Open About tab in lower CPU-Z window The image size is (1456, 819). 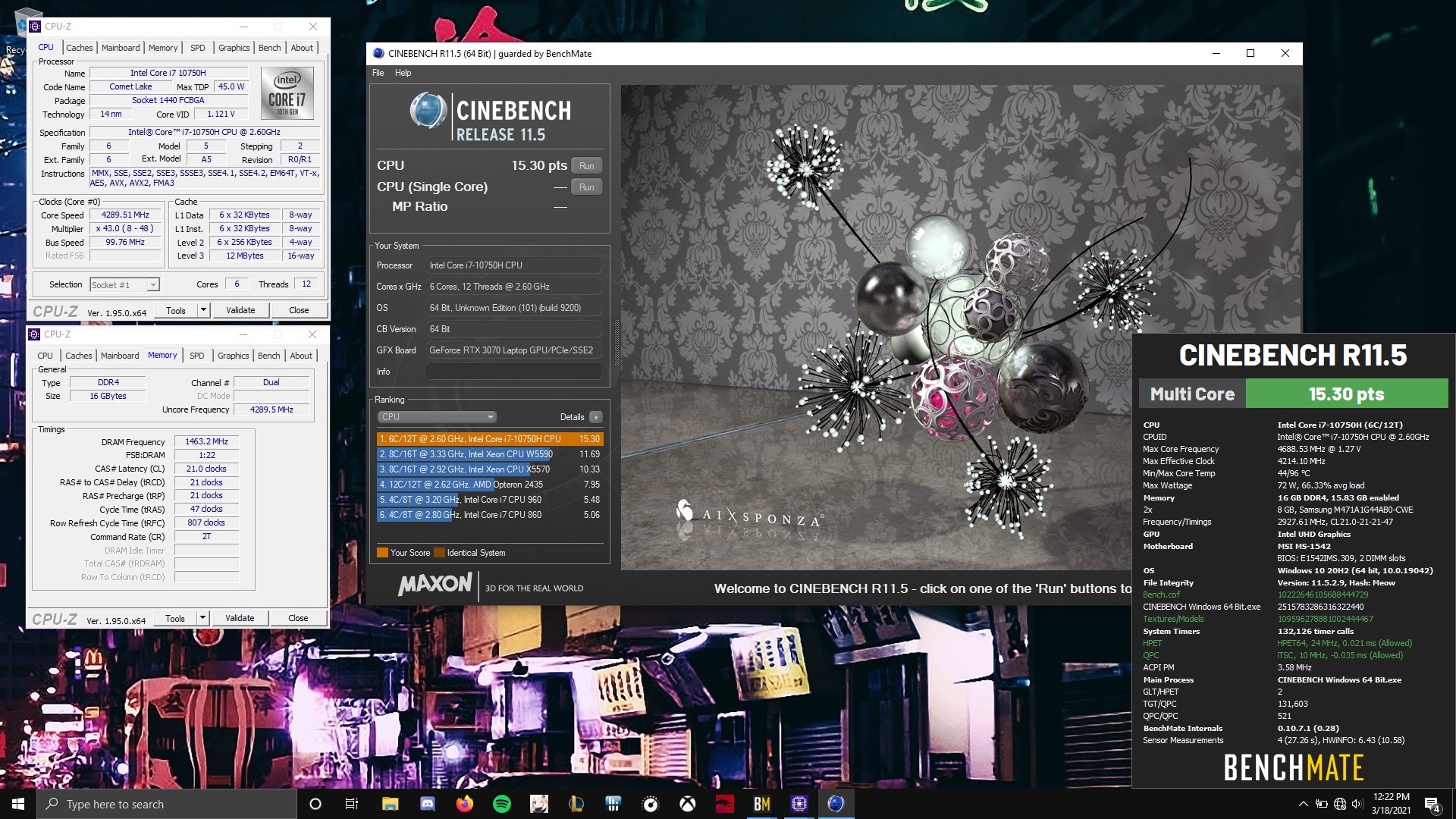(x=301, y=356)
